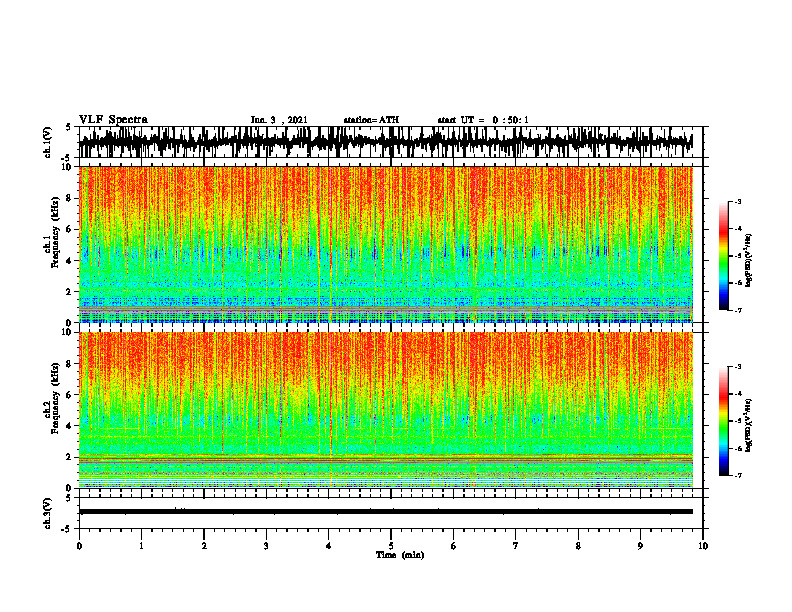The width and height of the screenshot is (792, 612).
Task: Click the "VLF Spectra" title text
Action: pos(113,120)
